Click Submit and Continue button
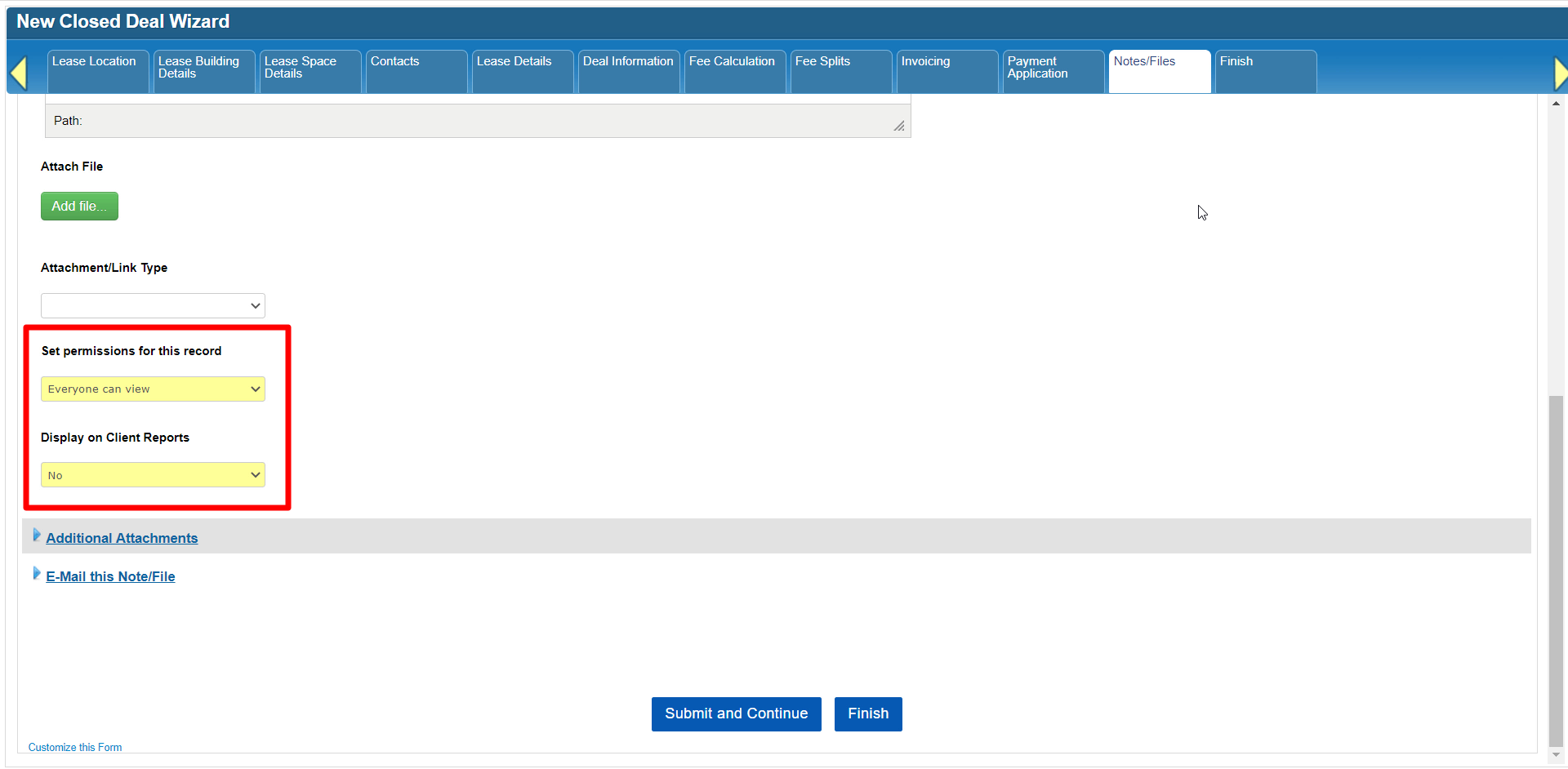 coord(736,714)
